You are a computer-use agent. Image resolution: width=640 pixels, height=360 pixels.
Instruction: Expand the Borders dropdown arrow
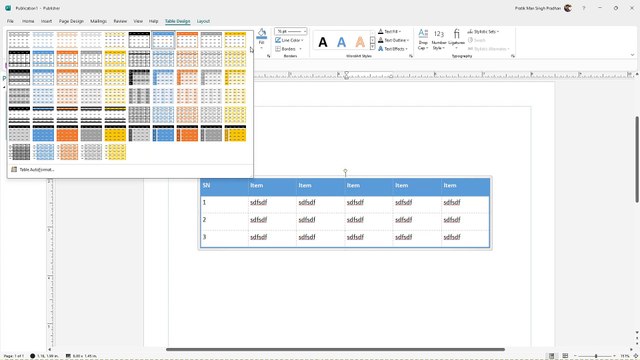coord(300,49)
